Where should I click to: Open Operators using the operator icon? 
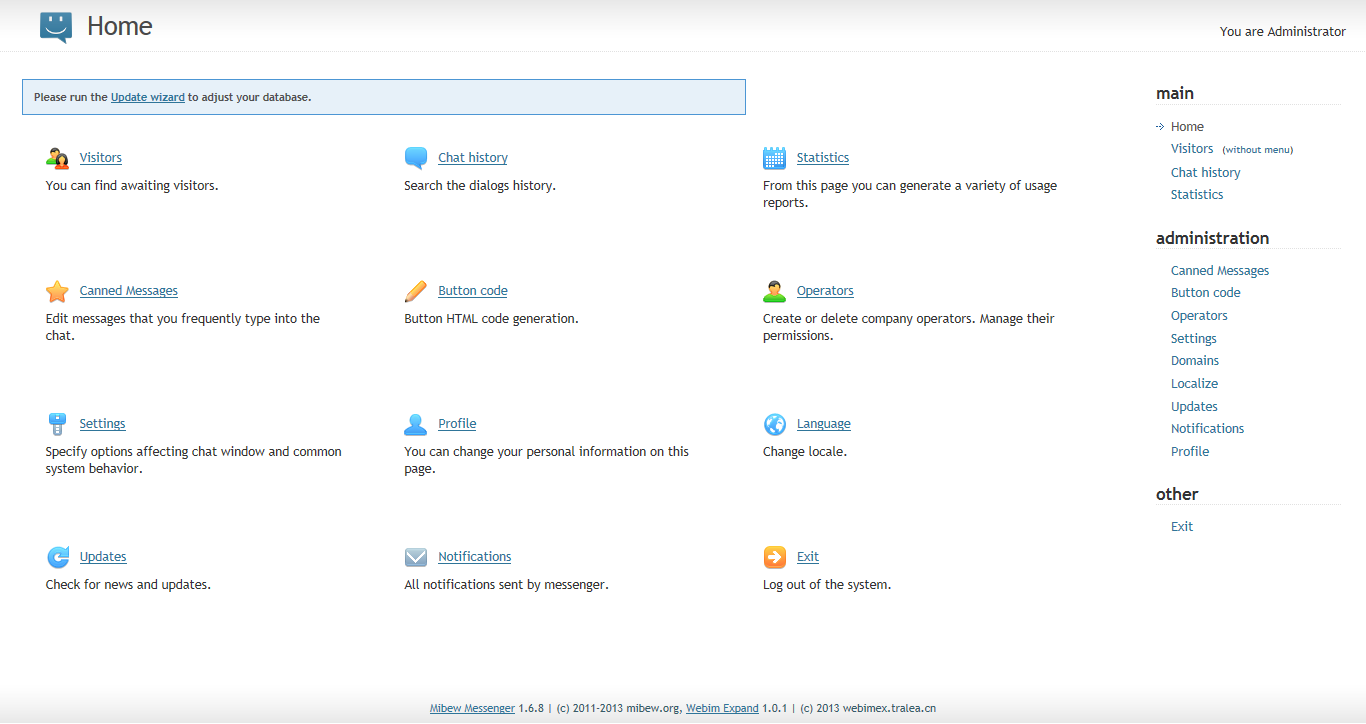(774, 290)
